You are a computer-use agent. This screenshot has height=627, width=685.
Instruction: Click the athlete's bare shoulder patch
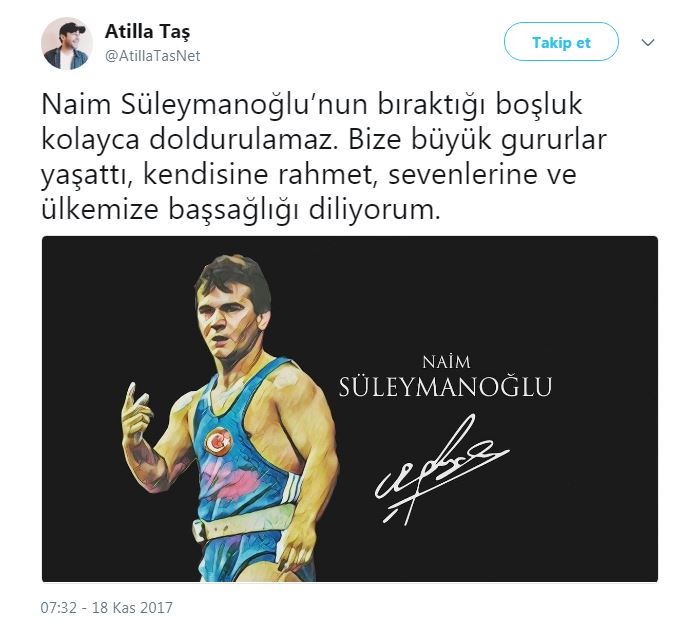point(284,379)
